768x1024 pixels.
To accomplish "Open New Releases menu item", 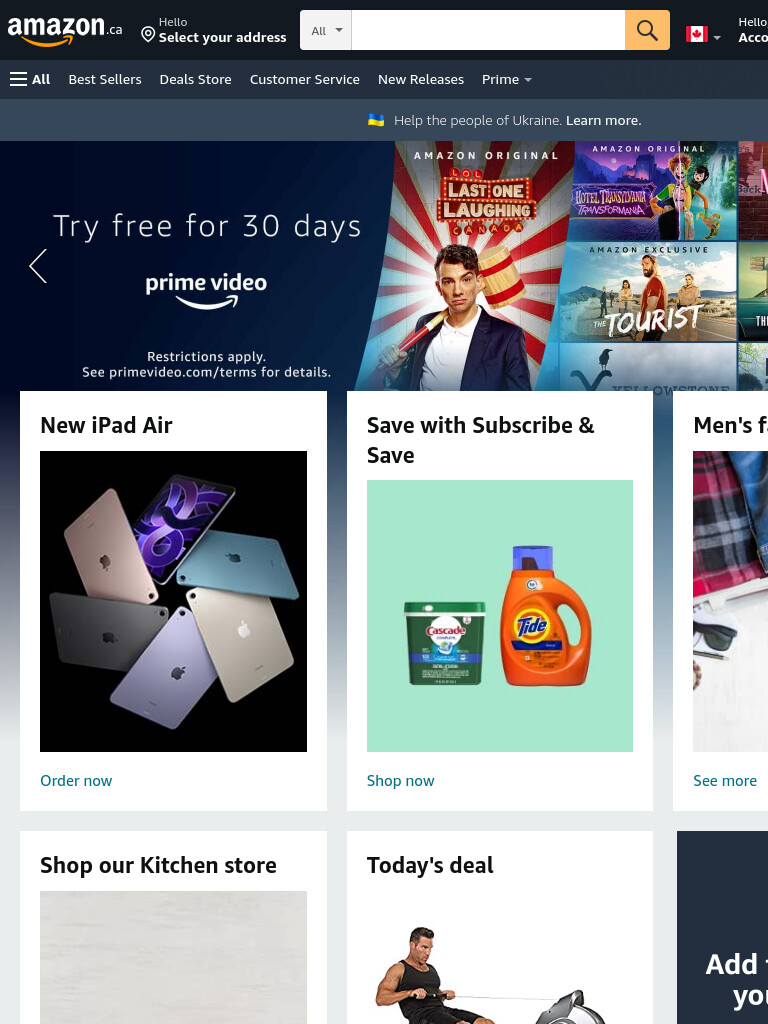I will [421, 80].
